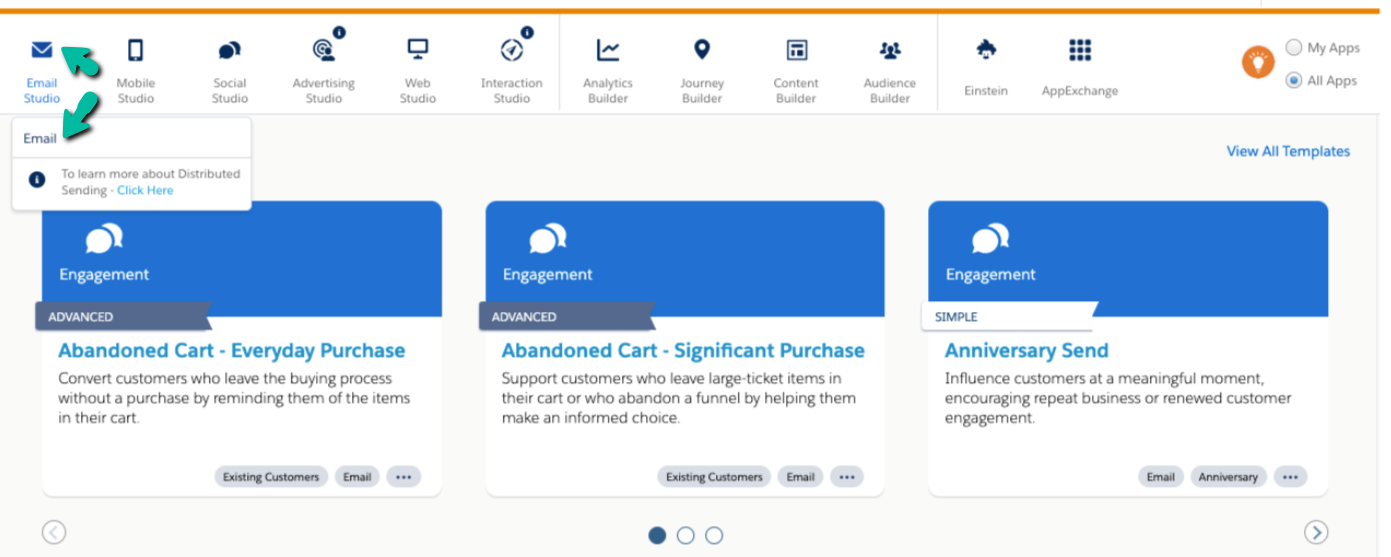Click View All Templates link
The width and height of the screenshot is (1391, 557).
pos(1288,151)
